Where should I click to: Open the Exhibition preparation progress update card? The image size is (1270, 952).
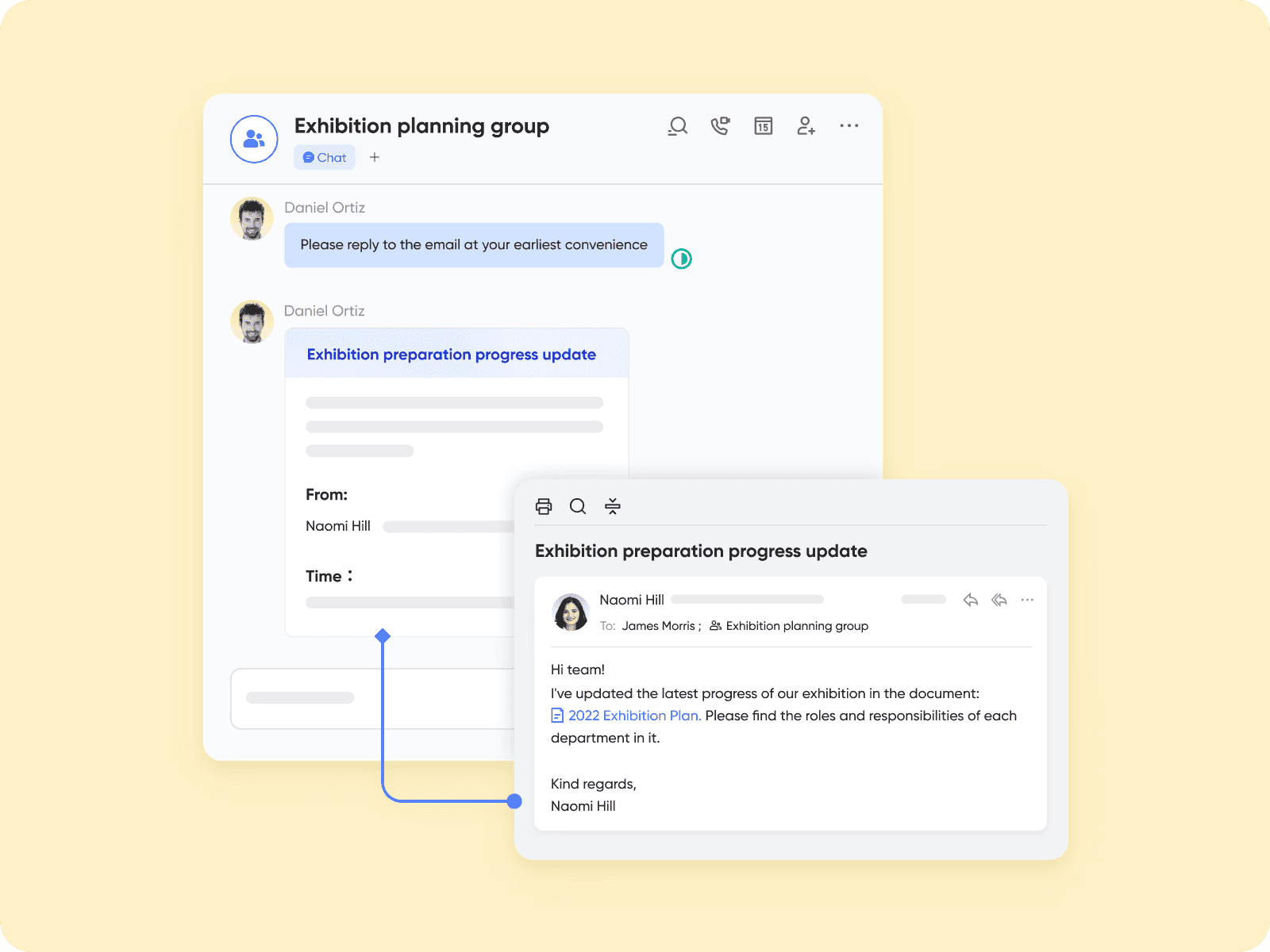(x=451, y=355)
